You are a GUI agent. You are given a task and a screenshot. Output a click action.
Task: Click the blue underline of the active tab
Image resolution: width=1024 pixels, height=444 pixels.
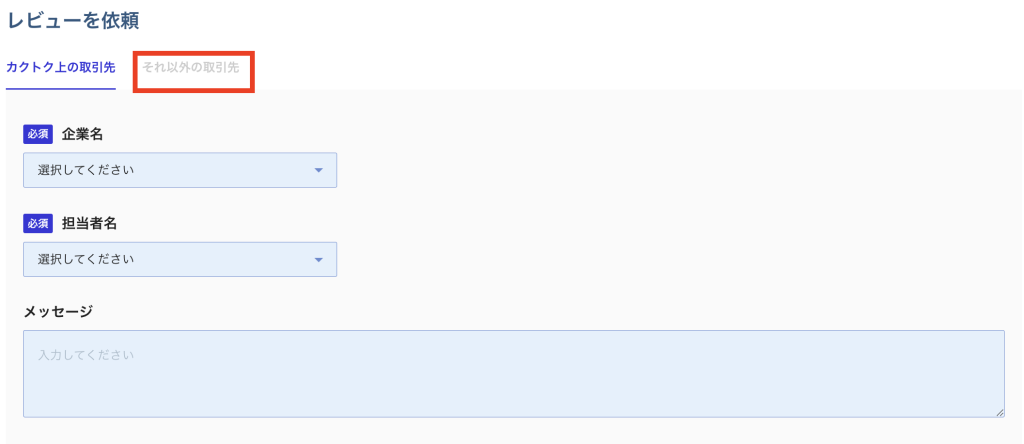coord(60,88)
